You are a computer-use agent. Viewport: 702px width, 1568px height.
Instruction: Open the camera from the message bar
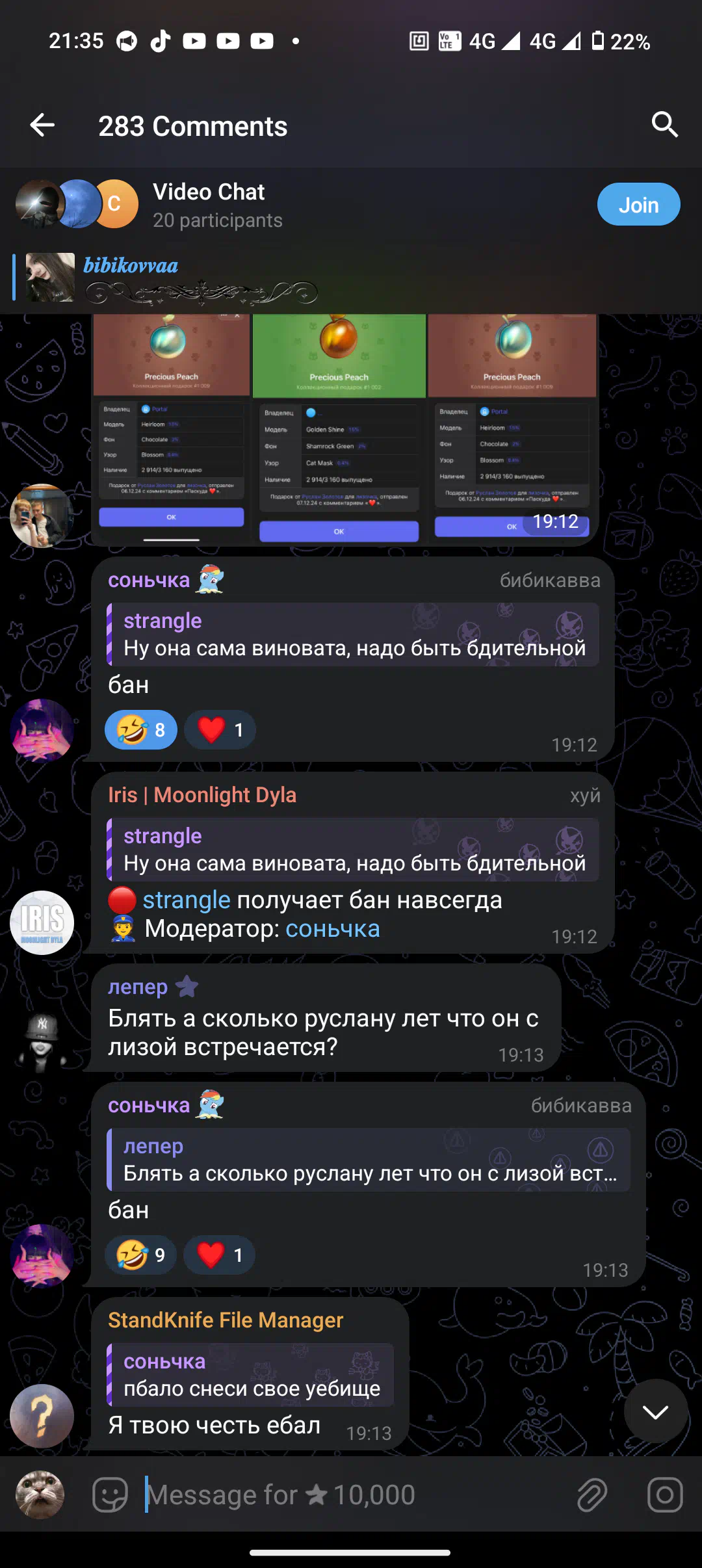point(665,1495)
